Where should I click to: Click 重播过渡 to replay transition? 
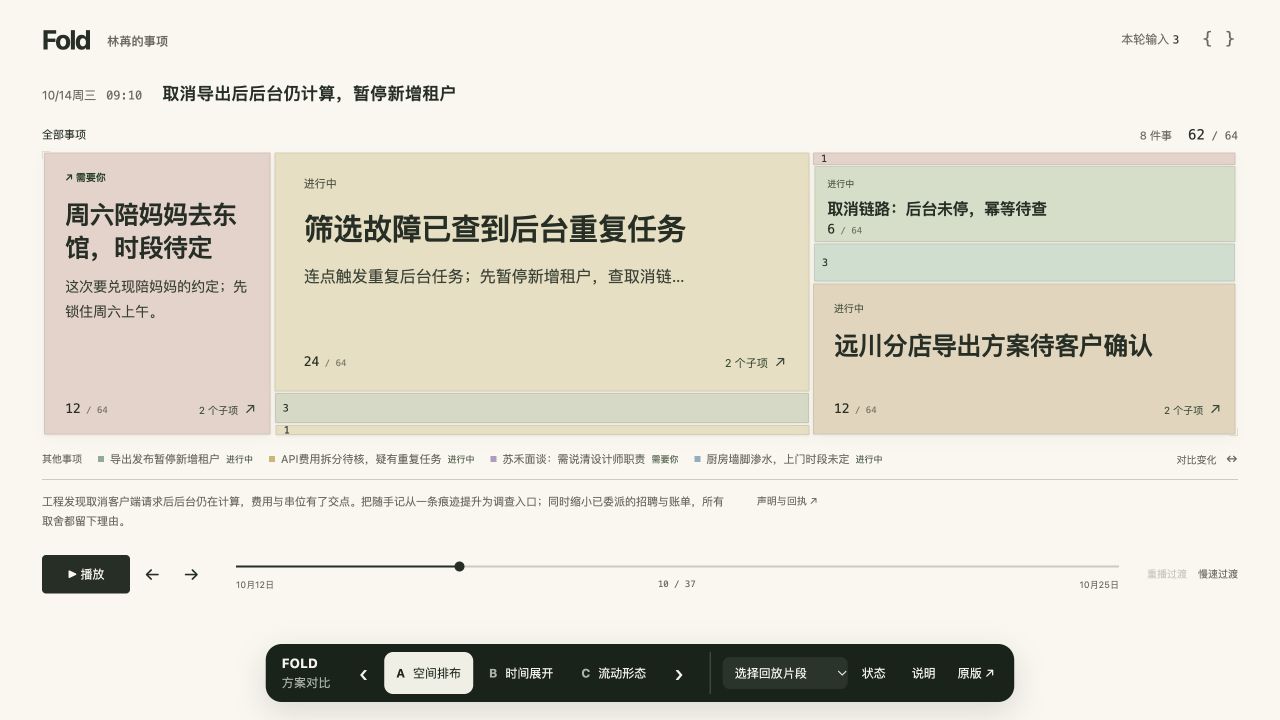[x=1167, y=574]
